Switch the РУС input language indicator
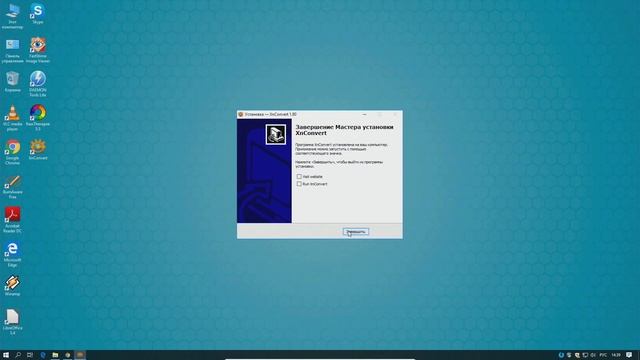Viewport: 640px width, 360px height. pyautogui.click(x=603, y=355)
